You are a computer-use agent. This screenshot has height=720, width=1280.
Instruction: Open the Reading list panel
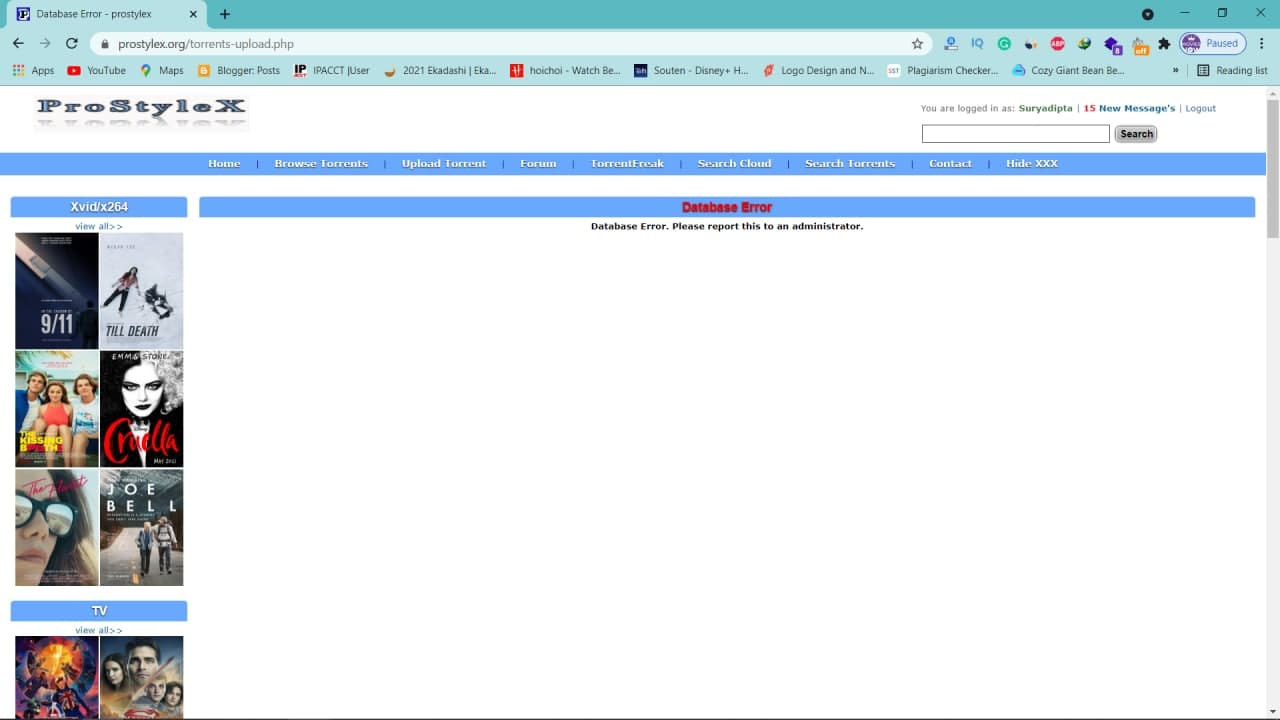(x=1232, y=71)
